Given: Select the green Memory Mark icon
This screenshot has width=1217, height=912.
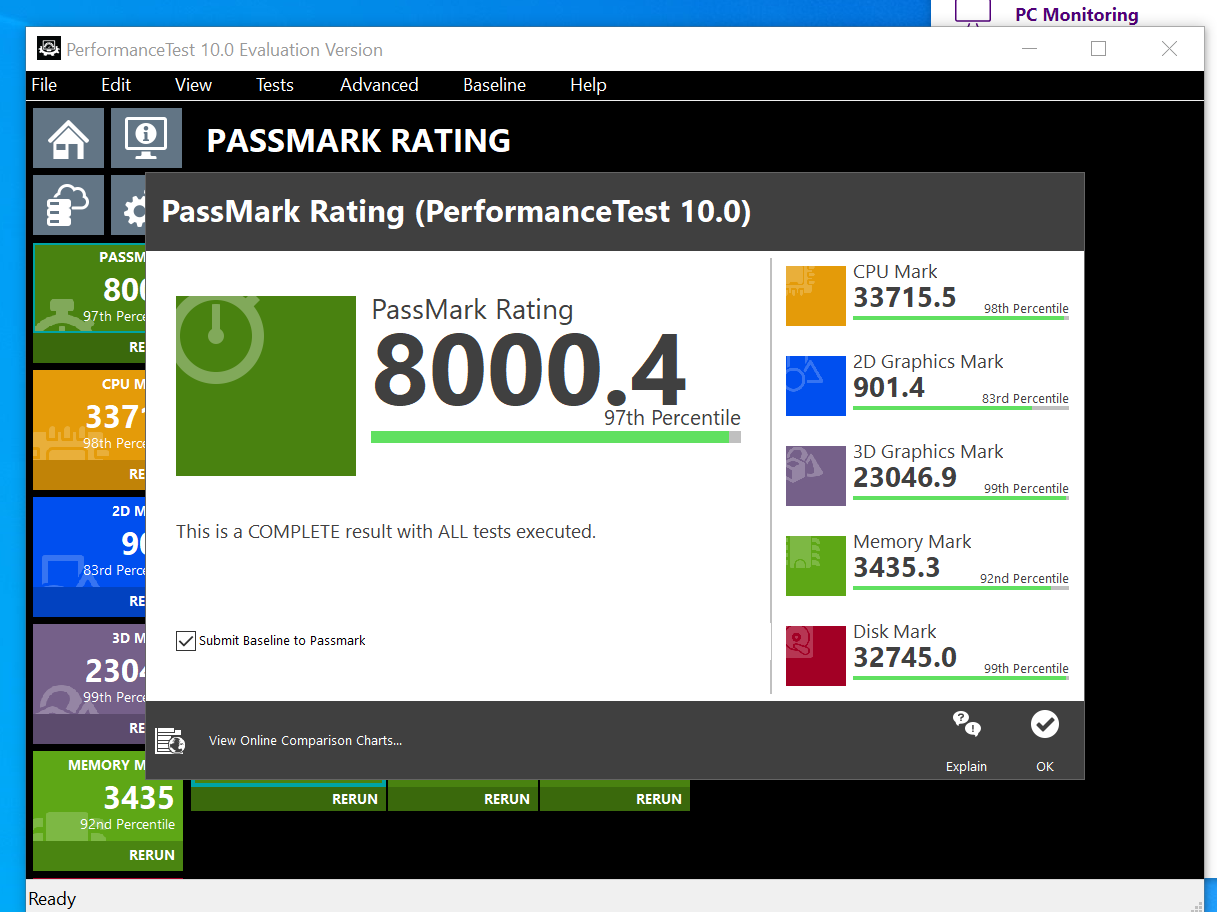Looking at the screenshot, I should (x=815, y=565).
